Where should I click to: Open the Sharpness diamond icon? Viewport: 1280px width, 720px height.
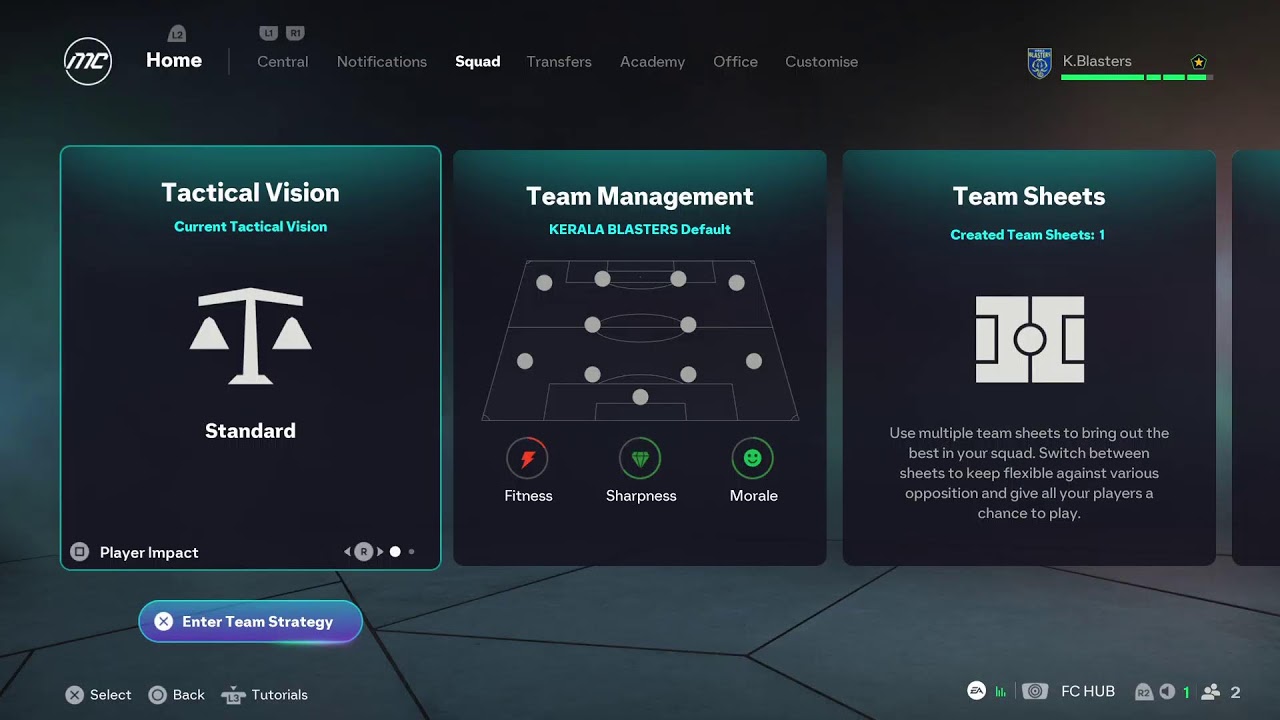pyautogui.click(x=641, y=459)
